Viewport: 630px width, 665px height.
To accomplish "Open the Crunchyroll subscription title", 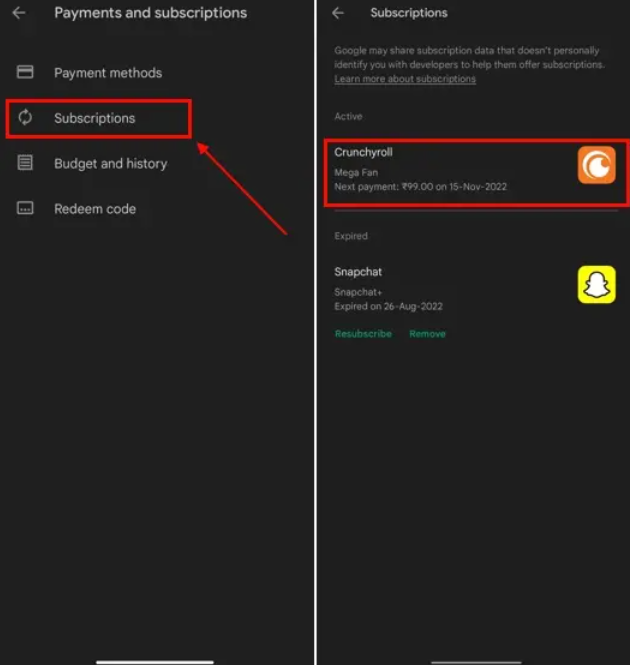I will point(363,153).
